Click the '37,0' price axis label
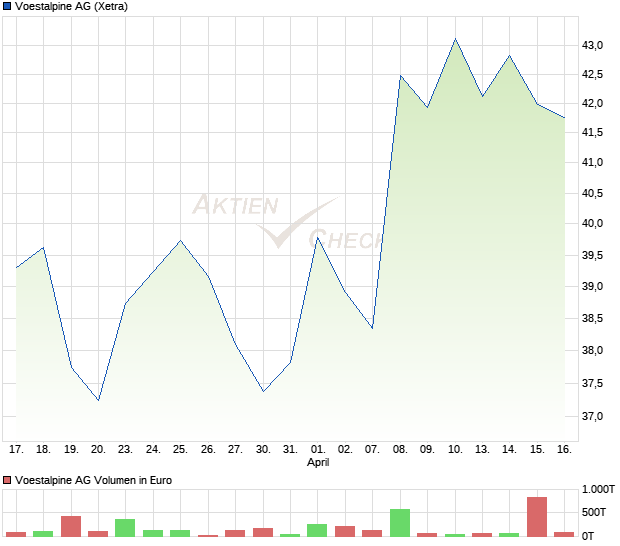The width and height of the screenshot is (620, 546). (592, 416)
